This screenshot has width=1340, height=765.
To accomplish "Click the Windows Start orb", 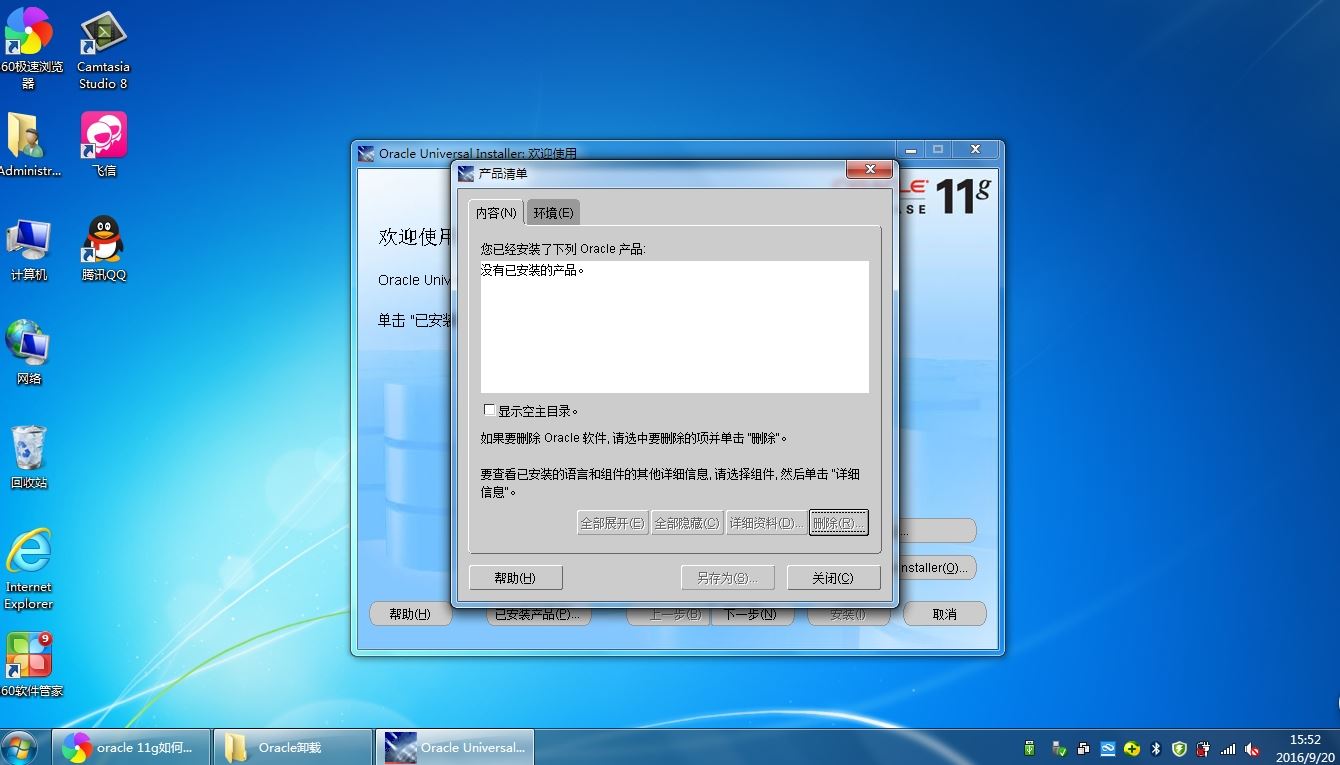I will [19, 747].
